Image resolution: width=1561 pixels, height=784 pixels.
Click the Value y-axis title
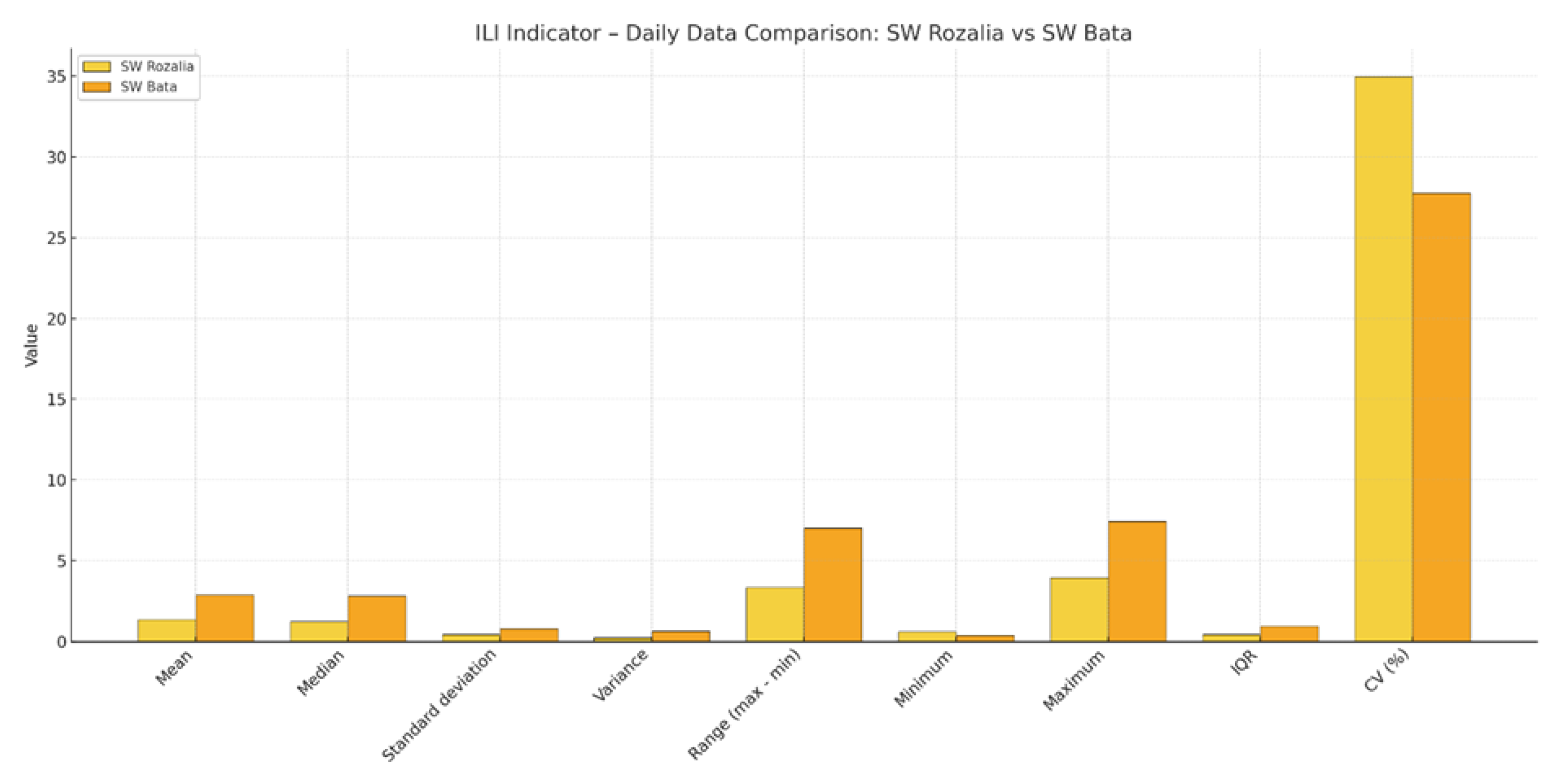click(x=31, y=345)
